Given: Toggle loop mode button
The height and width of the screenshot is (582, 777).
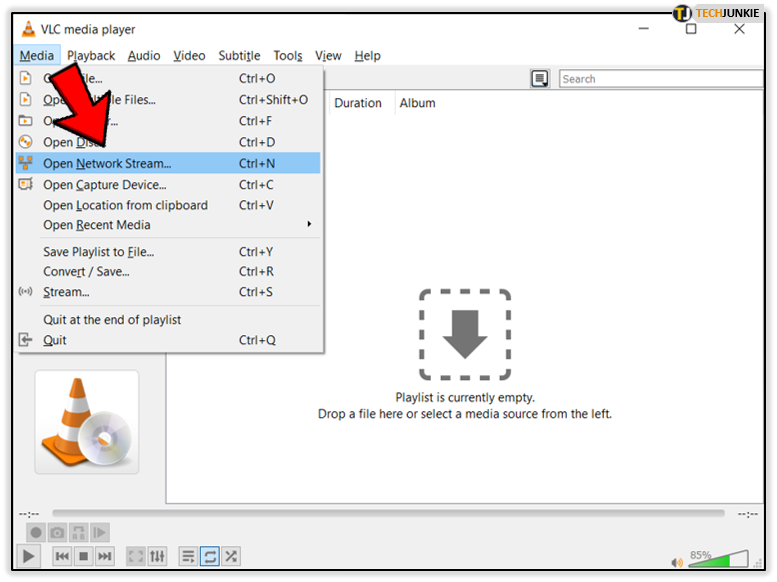Looking at the screenshot, I should [x=210, y=556].
